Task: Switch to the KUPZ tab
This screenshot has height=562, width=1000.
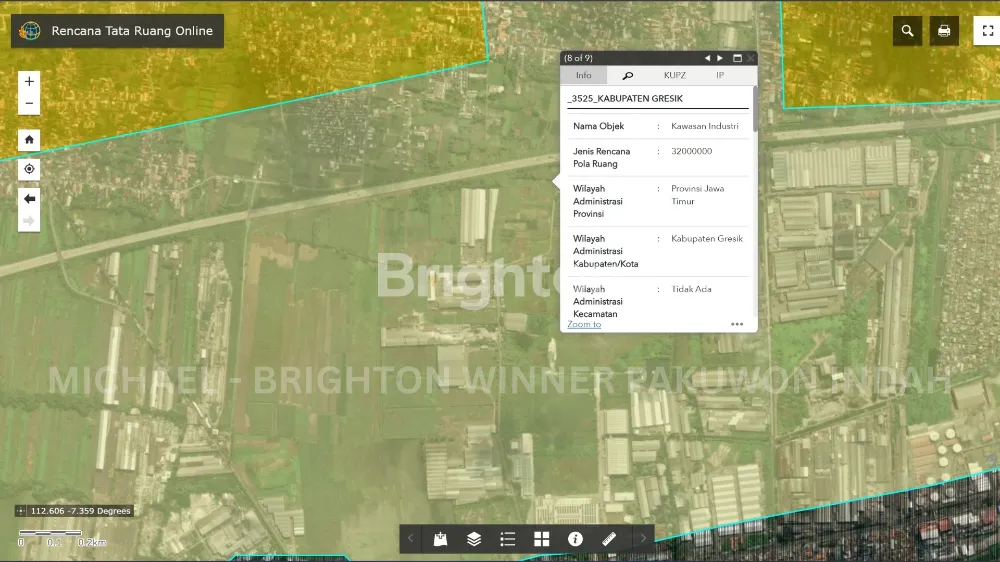Action: click(x=675, y=75)
